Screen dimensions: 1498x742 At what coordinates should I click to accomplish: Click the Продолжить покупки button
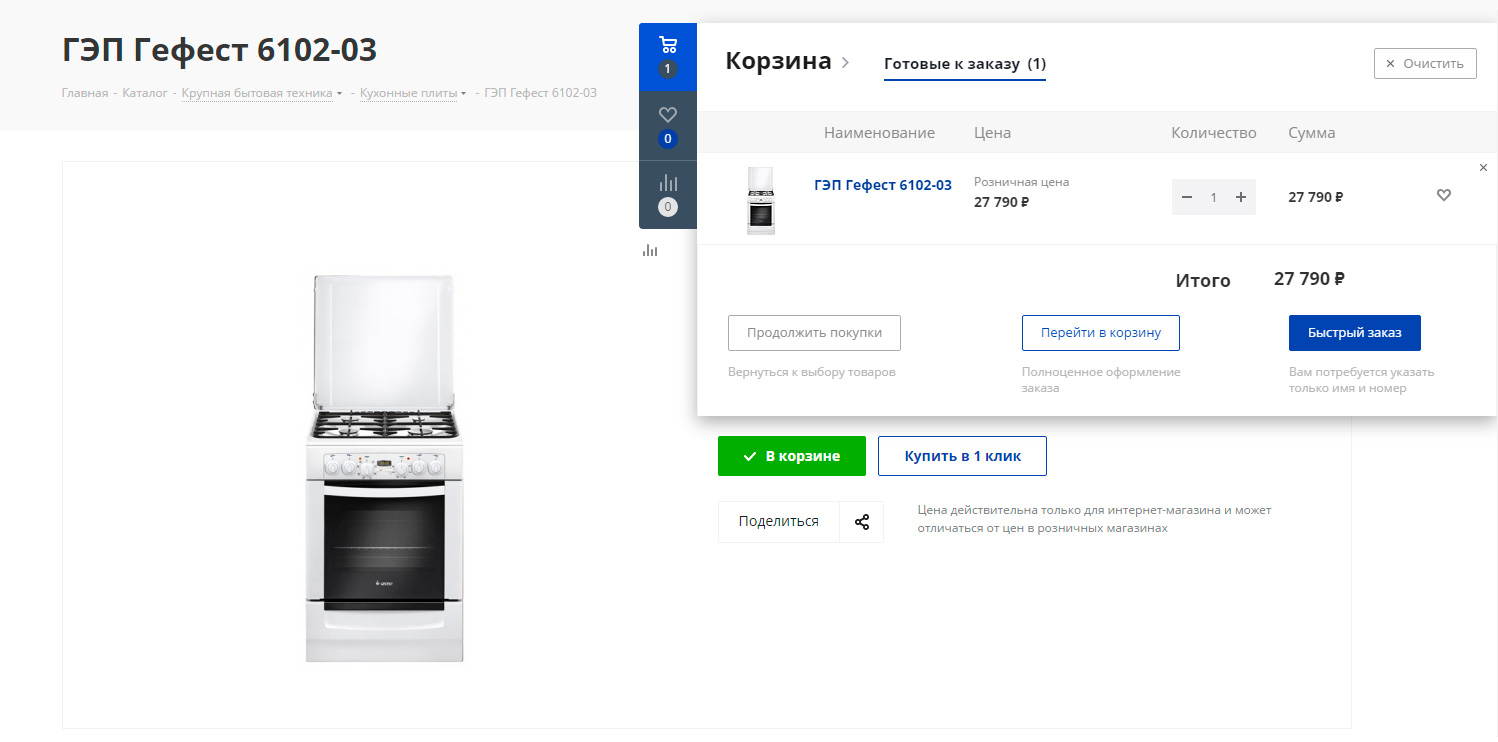(x=814, y=333)
